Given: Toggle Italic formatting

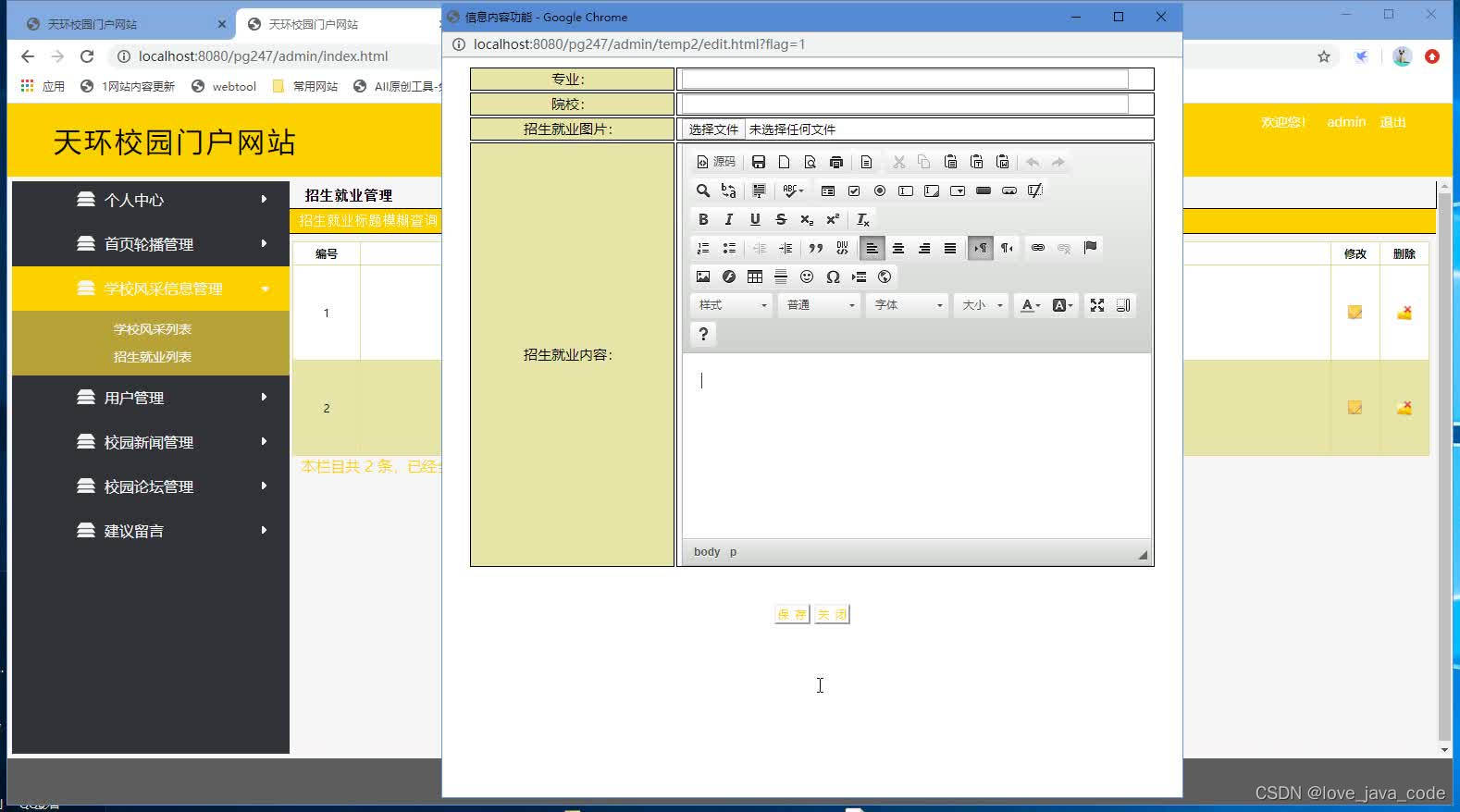Looking at the screenshot, I should click(x=729, y=219).
